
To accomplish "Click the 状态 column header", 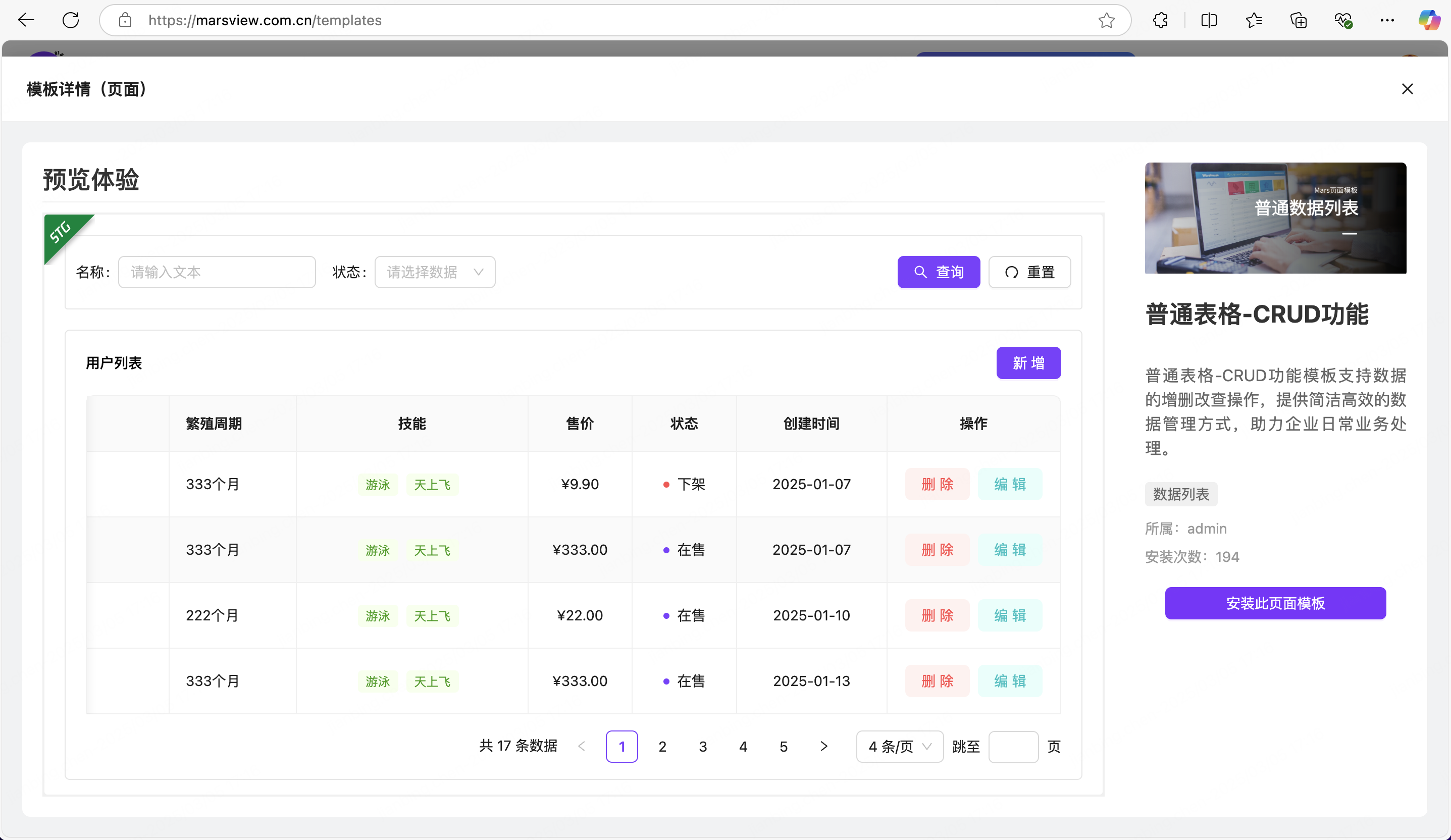I will (x=684, y=424).
